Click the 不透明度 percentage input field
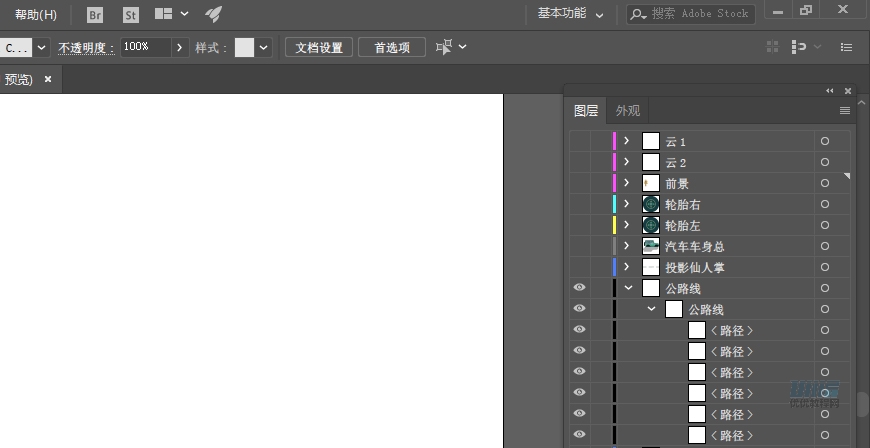This screenshot has height=448, width=870. click(145, 47)
